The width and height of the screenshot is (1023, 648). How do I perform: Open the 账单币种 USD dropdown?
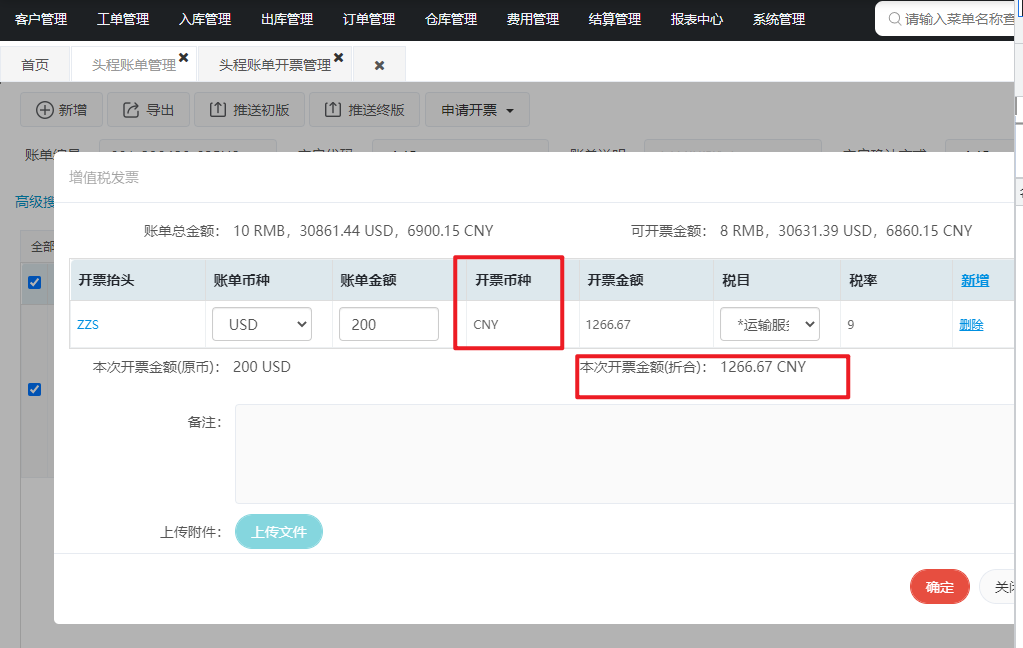262,324
